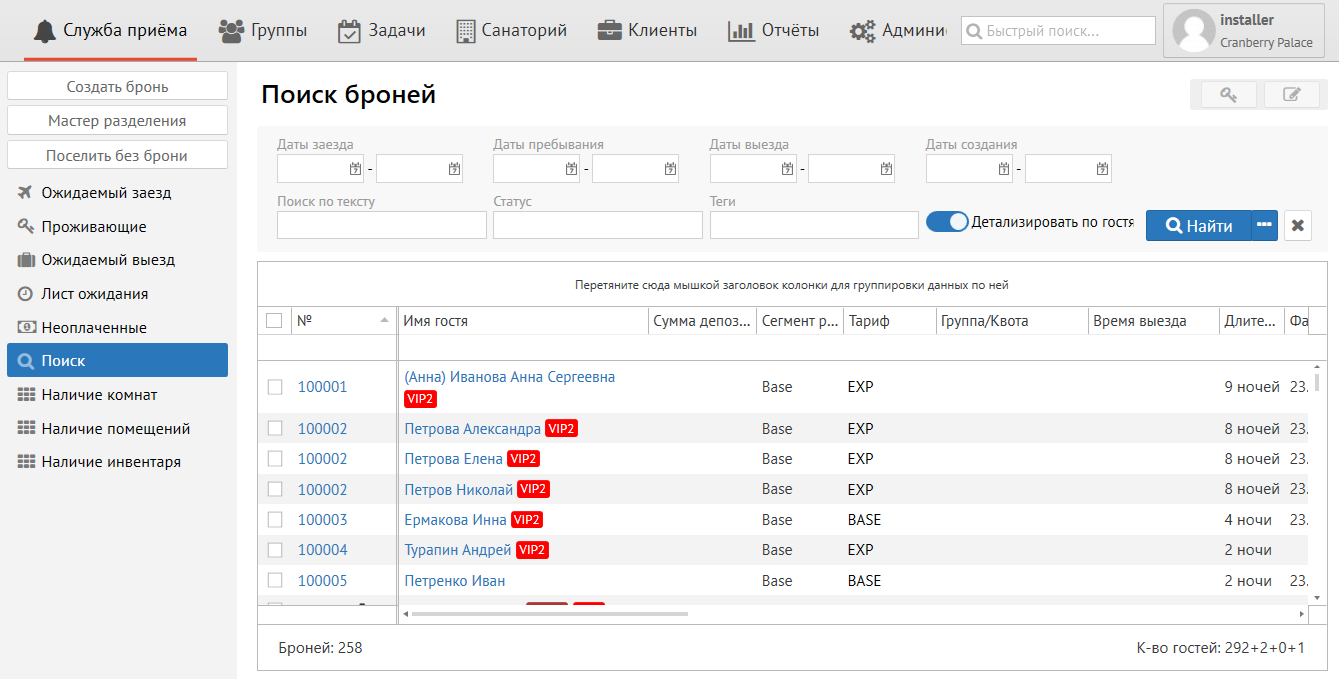
Task: Check the select-all checkbox in table header
Action: coord(275,321)
